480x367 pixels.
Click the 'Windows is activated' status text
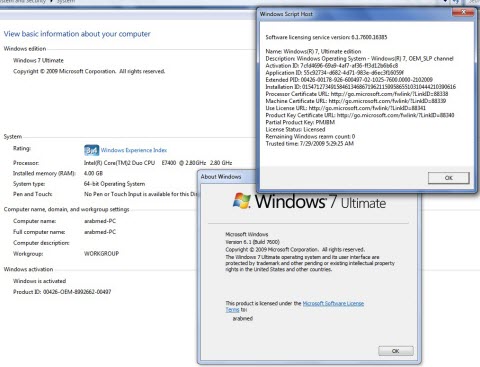(x=39, y=281)
